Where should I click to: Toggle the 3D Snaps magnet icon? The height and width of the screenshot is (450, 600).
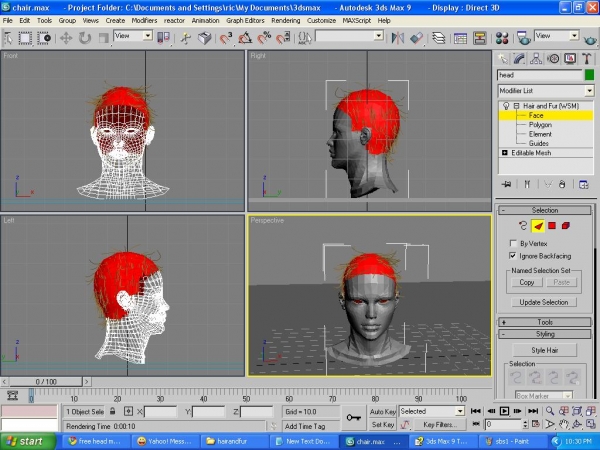tap(226, 38)
